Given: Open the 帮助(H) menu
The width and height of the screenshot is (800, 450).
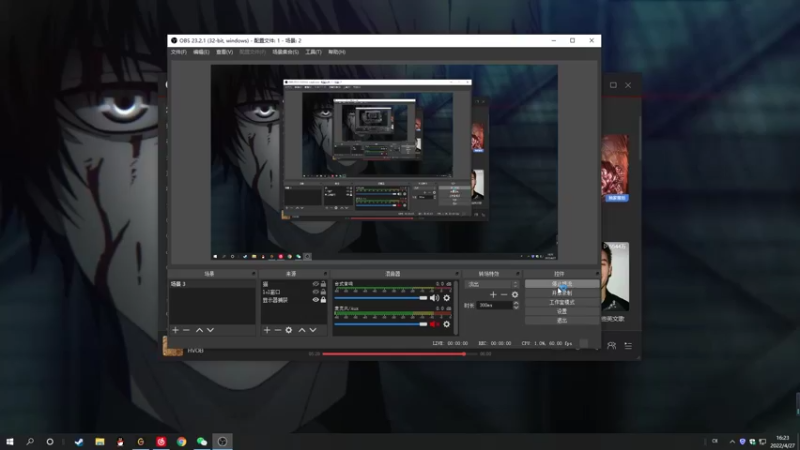Looking at the screenshot, I should point(337,52).
